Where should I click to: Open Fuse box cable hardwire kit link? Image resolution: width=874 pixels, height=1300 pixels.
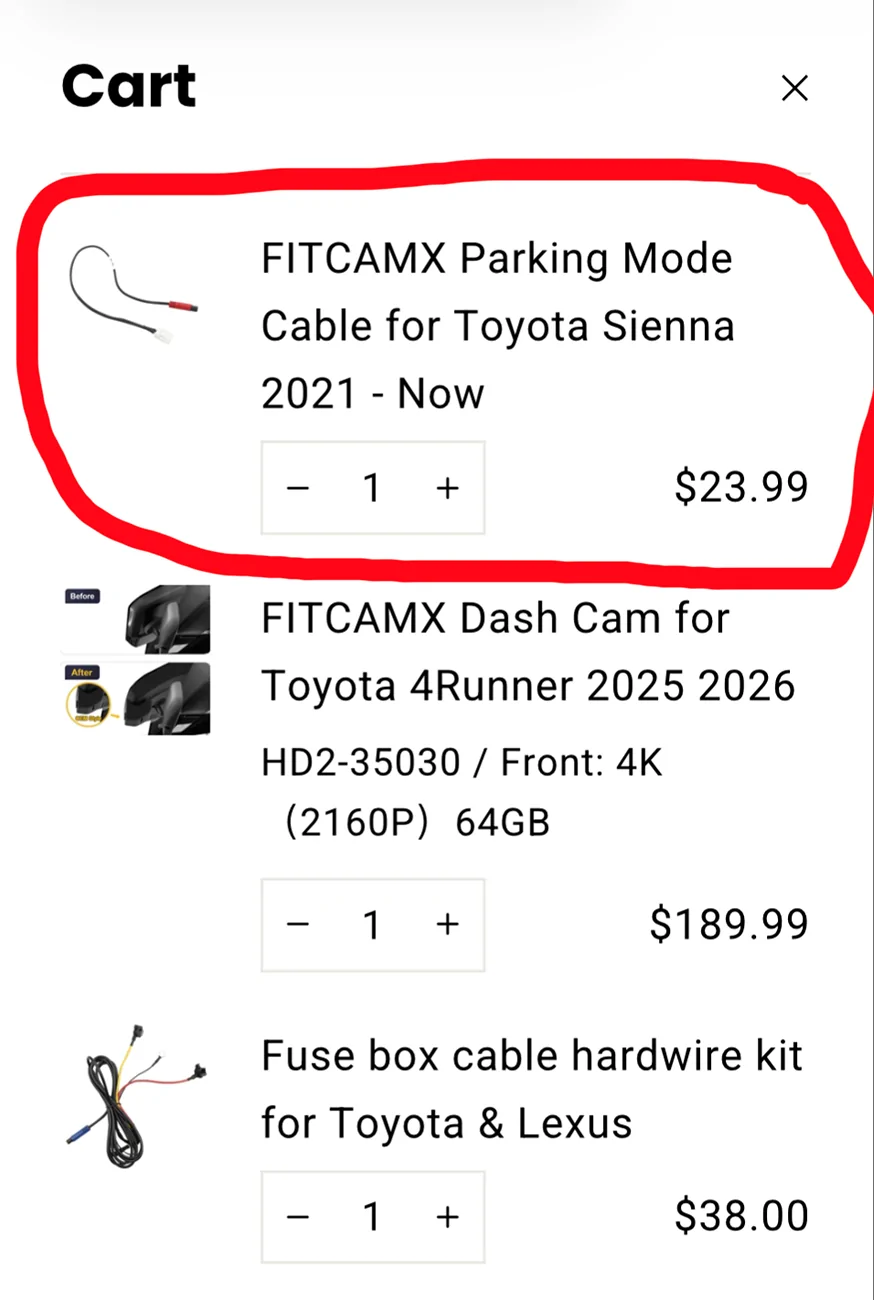[x=531, y=1089]
